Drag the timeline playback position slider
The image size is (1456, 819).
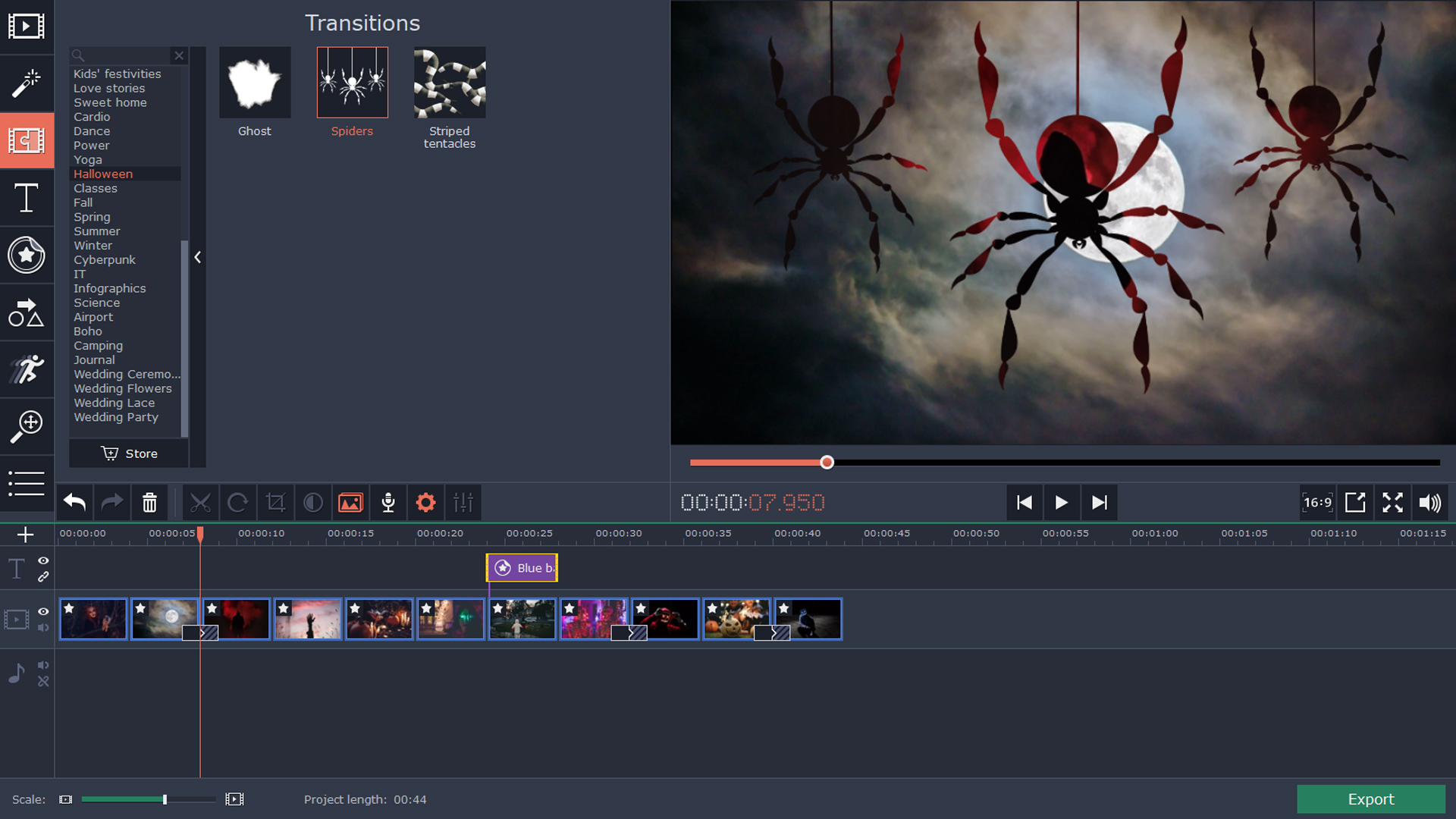(x=827, y=461)
